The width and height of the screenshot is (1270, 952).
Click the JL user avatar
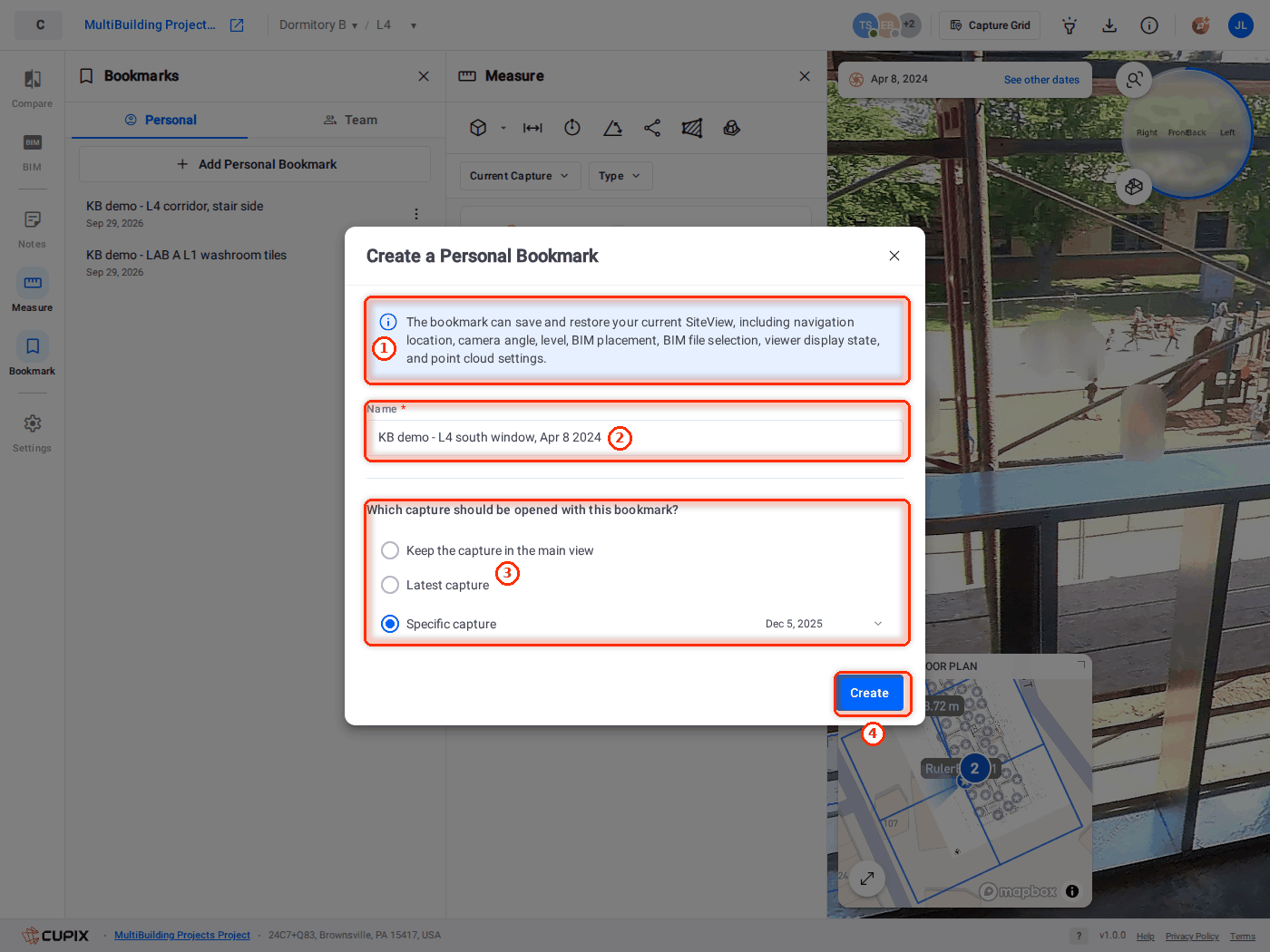pos(1241,25)
